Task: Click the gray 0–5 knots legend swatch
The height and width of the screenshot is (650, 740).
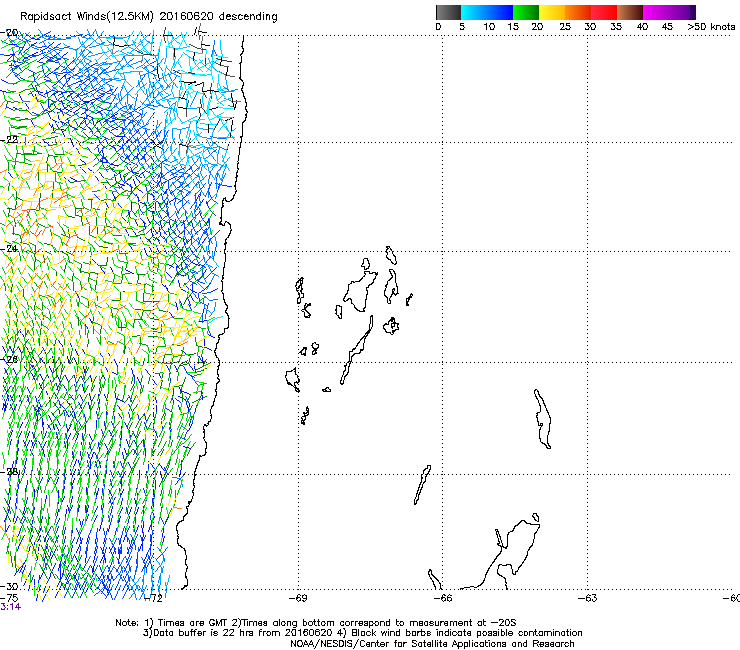Action: coord(449,12)
